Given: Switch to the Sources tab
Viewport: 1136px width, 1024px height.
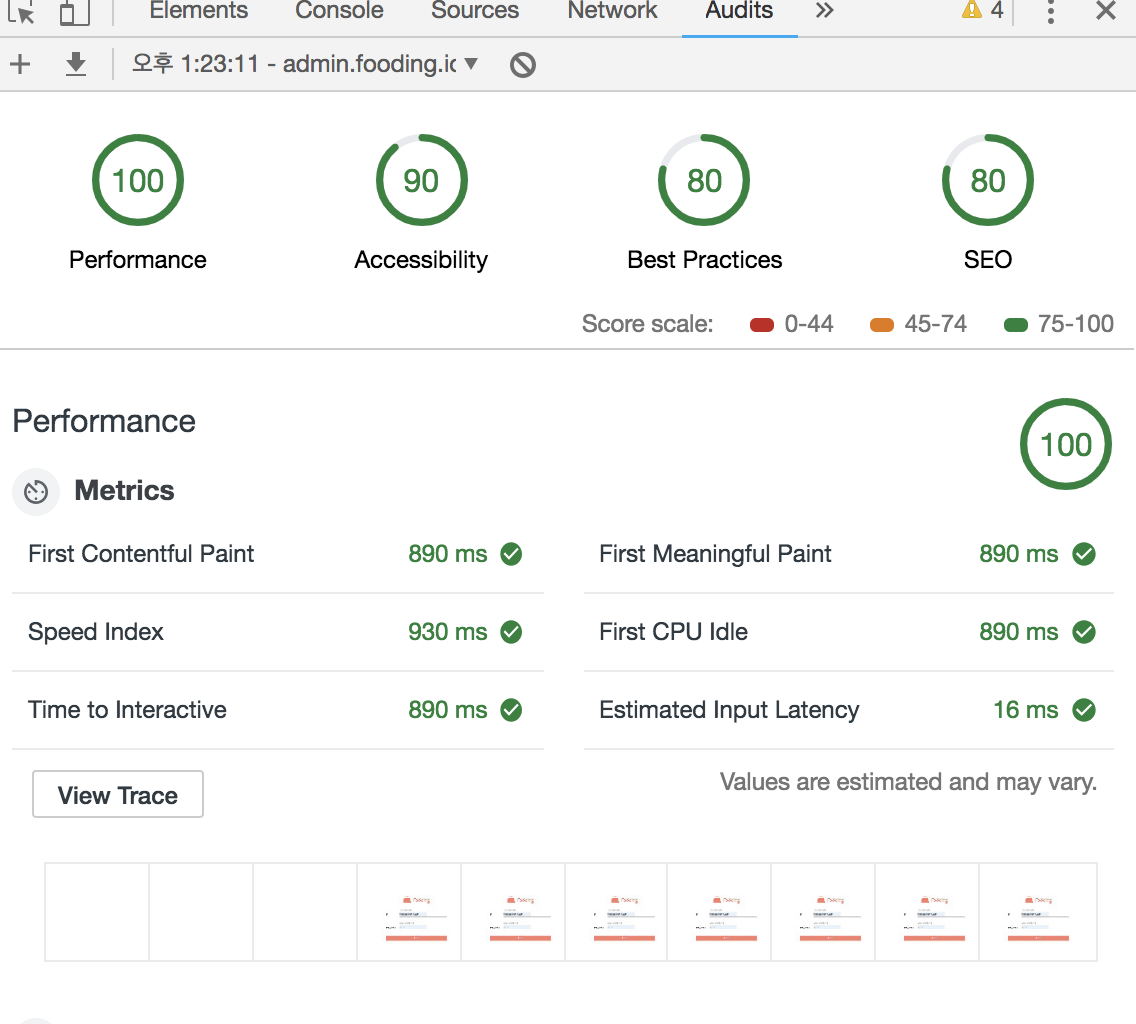Looking at the screenshot, I should pos(475,11).
